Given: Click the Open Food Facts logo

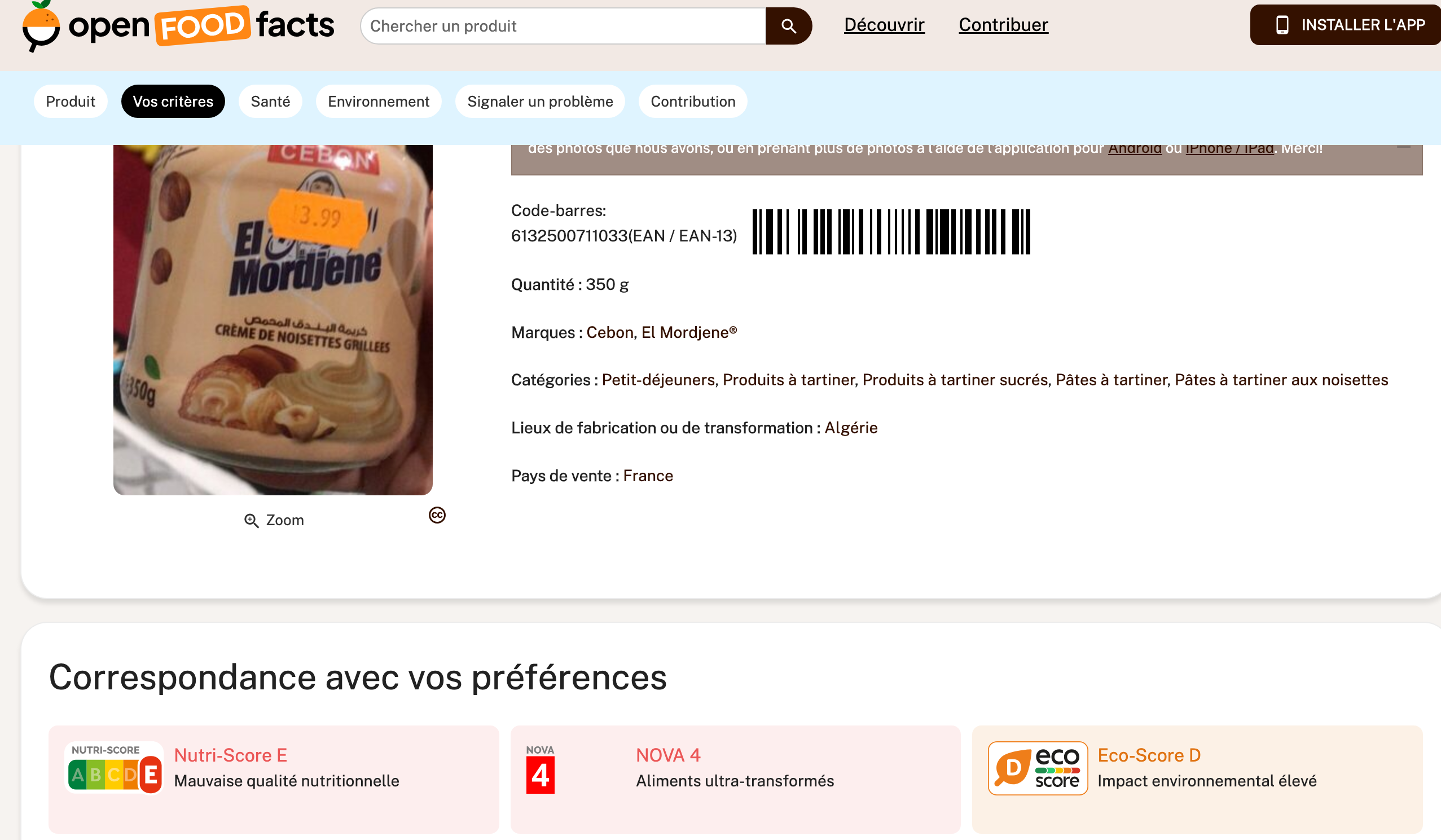Looking at the screenshot, I should pos(178,26).
